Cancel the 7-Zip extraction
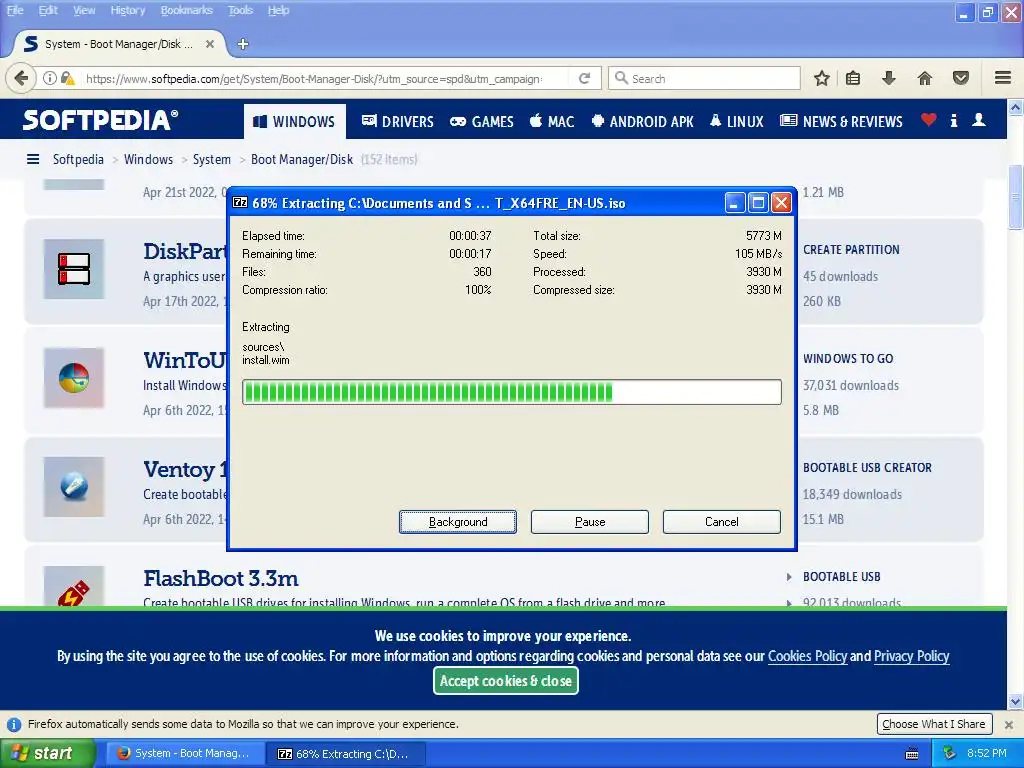1024x768 pixels. (722, 522)
